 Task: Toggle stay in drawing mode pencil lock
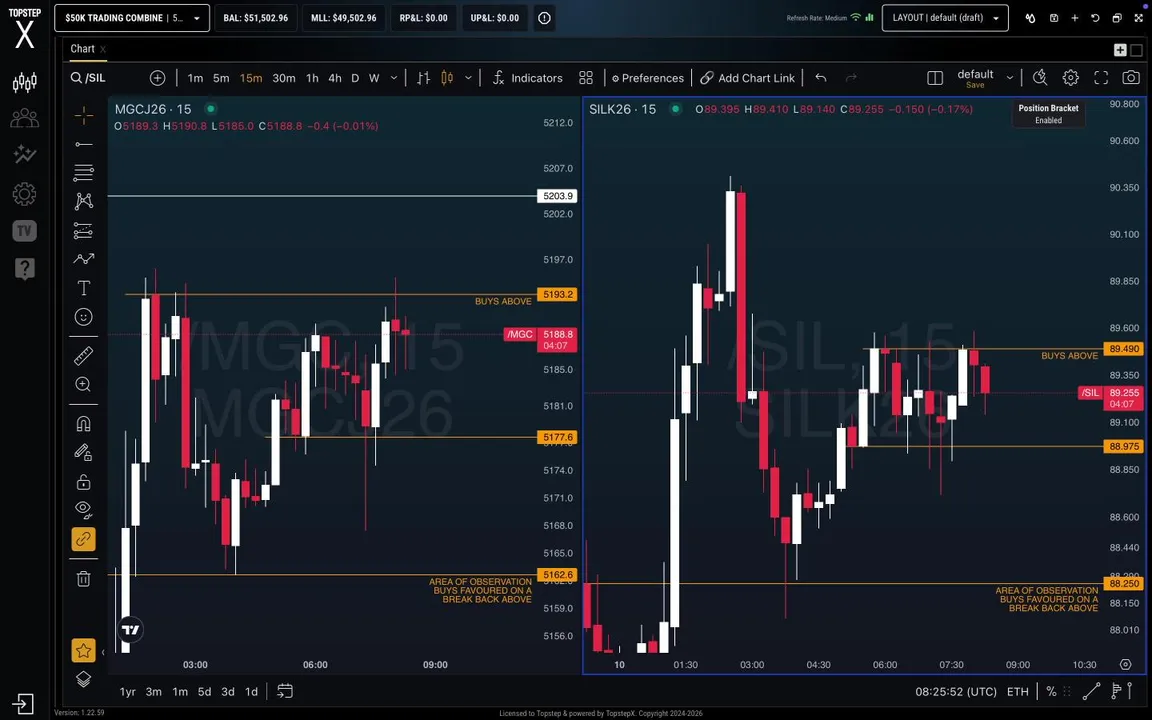pyautogui.click(x=84, y=453)
